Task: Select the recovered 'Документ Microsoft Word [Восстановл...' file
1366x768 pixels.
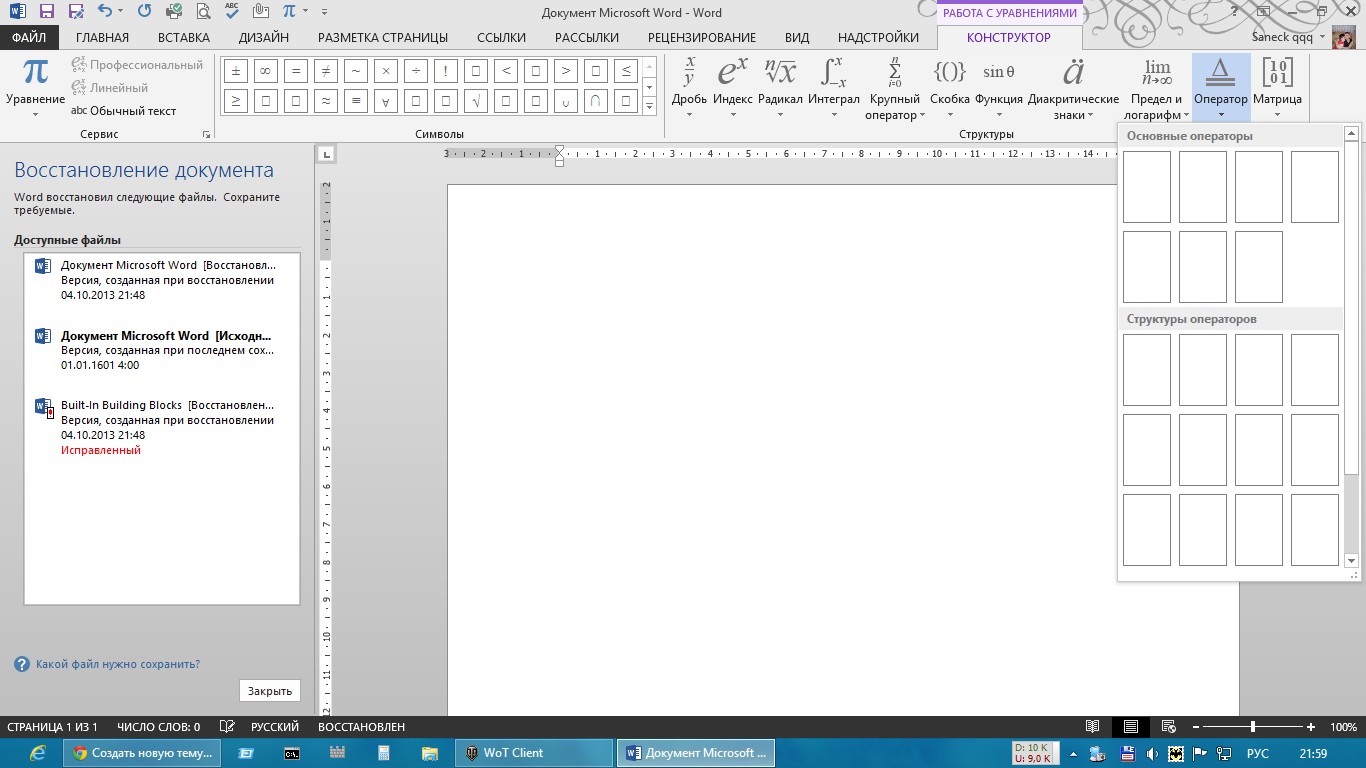Action: click(162, 280)
